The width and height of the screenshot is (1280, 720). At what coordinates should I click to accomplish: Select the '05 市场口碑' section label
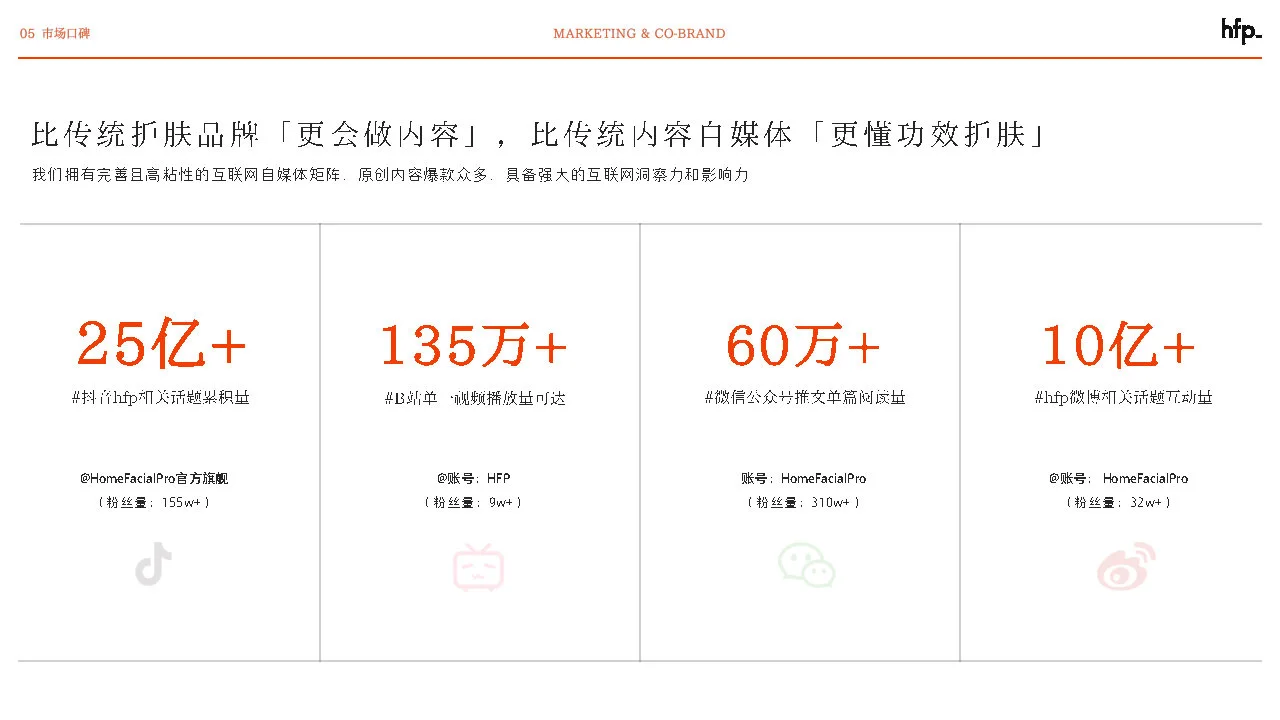(55, 34)
